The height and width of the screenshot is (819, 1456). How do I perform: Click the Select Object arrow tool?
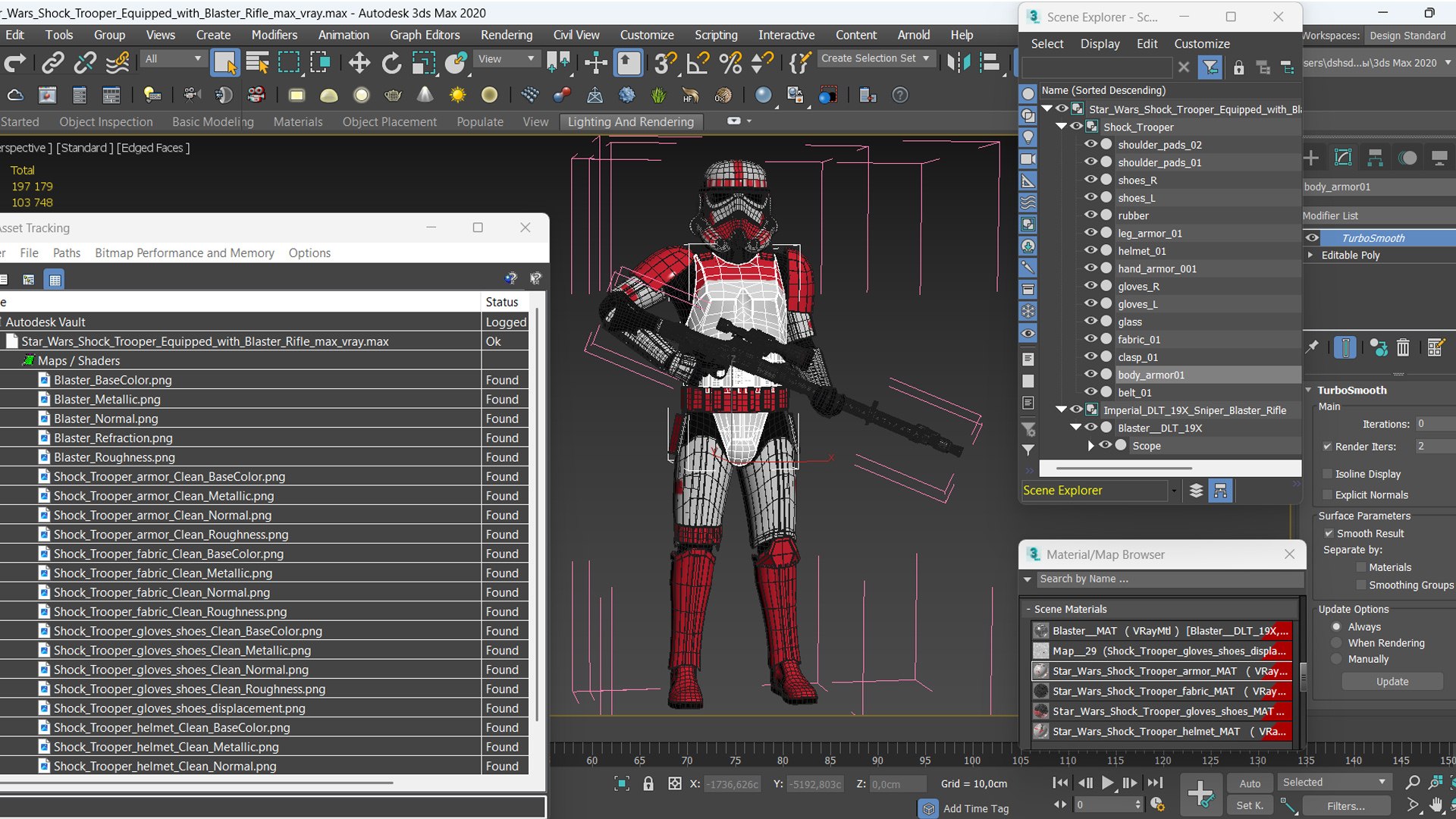(x=224, y=63)
